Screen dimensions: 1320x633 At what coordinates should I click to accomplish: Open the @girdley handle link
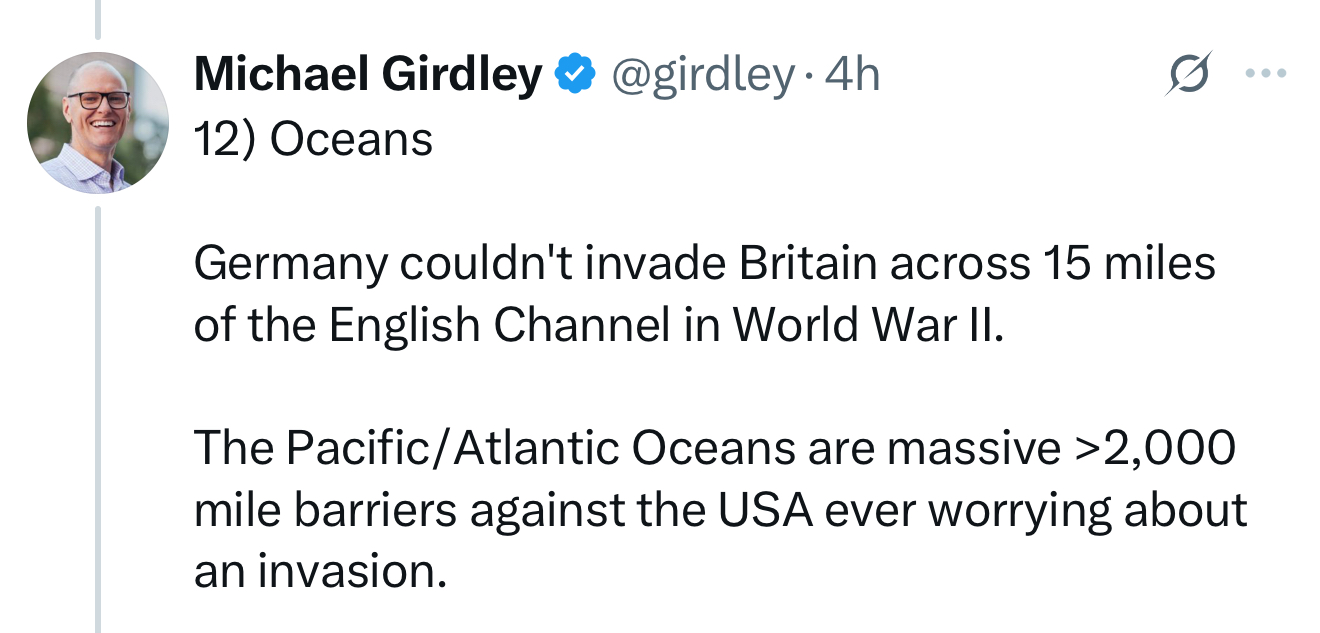point(702,74)
